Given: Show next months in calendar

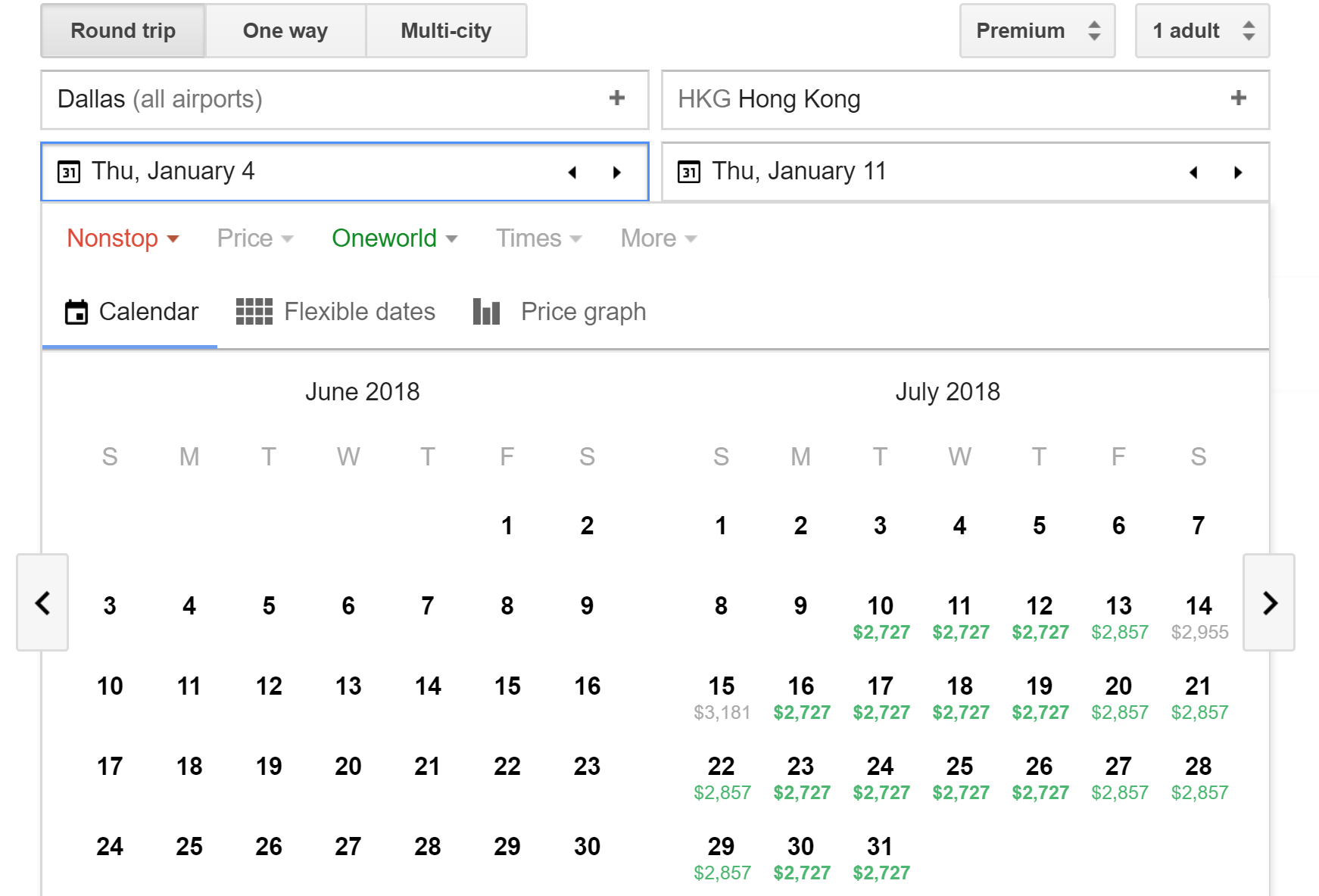Looking at the screenshot, I should [1269, 602].
